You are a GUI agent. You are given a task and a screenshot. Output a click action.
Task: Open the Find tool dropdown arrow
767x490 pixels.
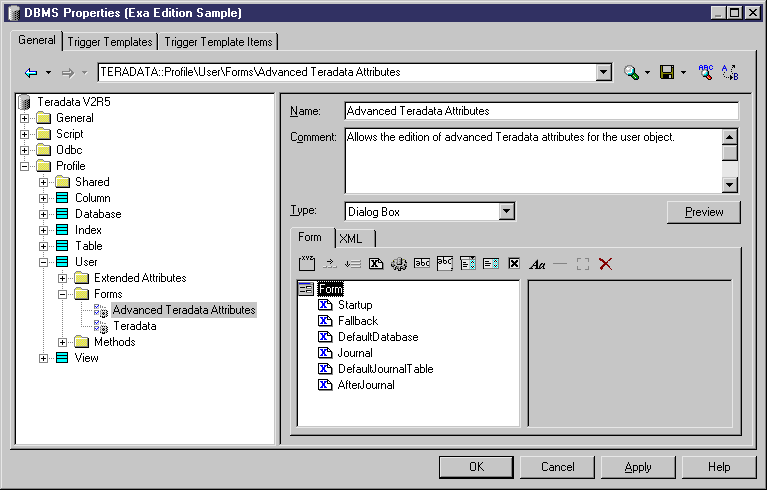coord(647,73)
